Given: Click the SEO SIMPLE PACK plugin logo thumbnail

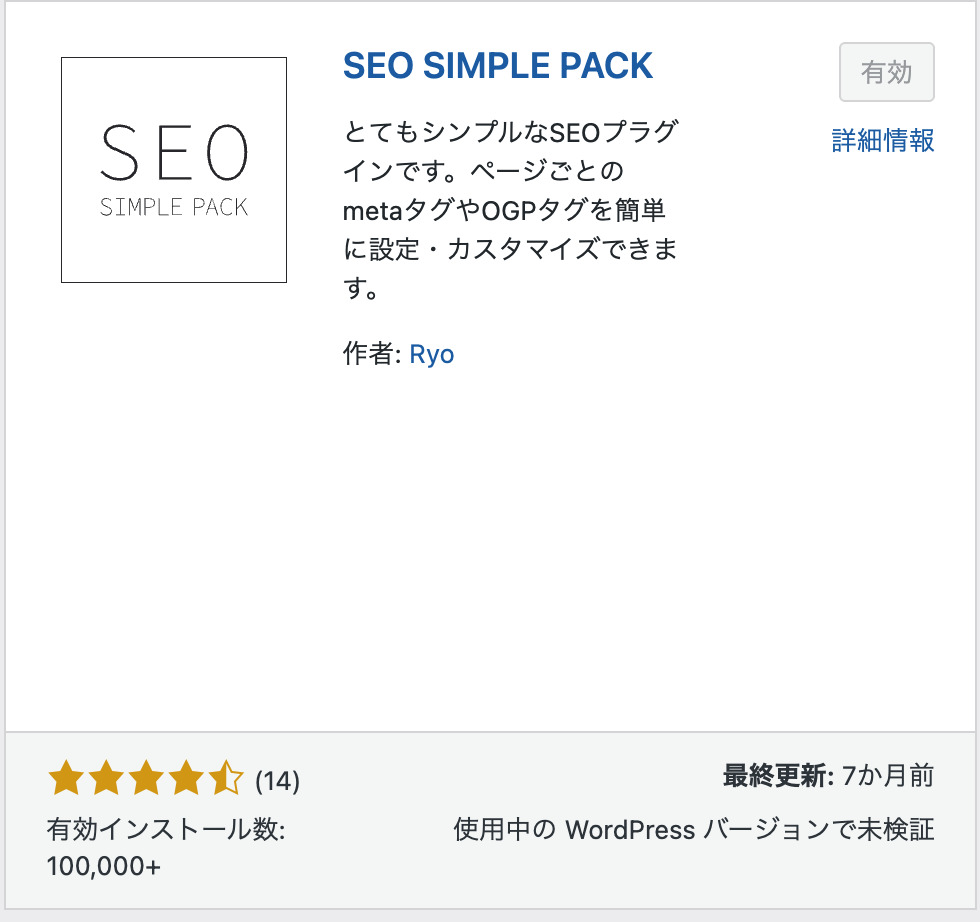Looking at the screenshot, I should click(174, 170).
